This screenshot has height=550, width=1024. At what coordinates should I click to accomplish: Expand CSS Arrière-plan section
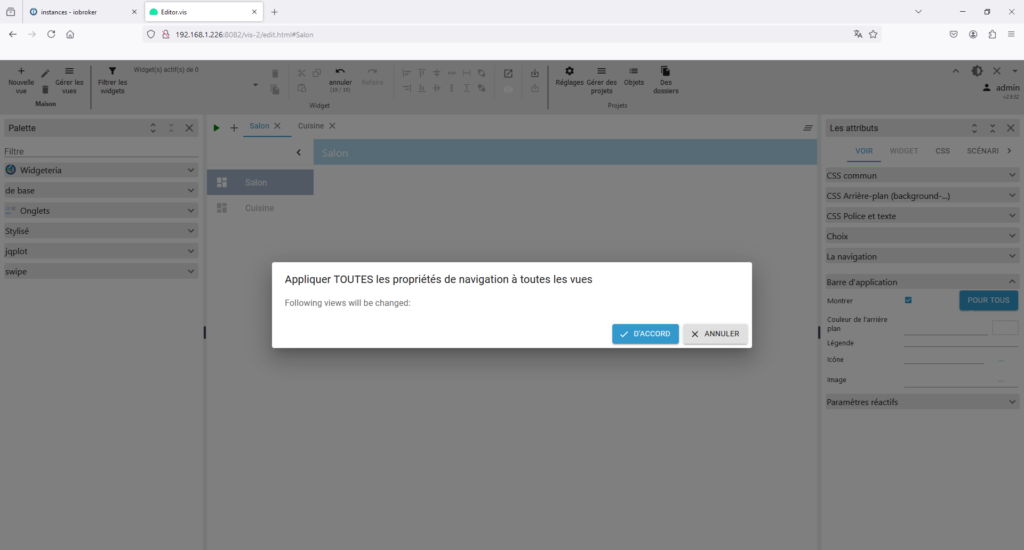[921, 195]
